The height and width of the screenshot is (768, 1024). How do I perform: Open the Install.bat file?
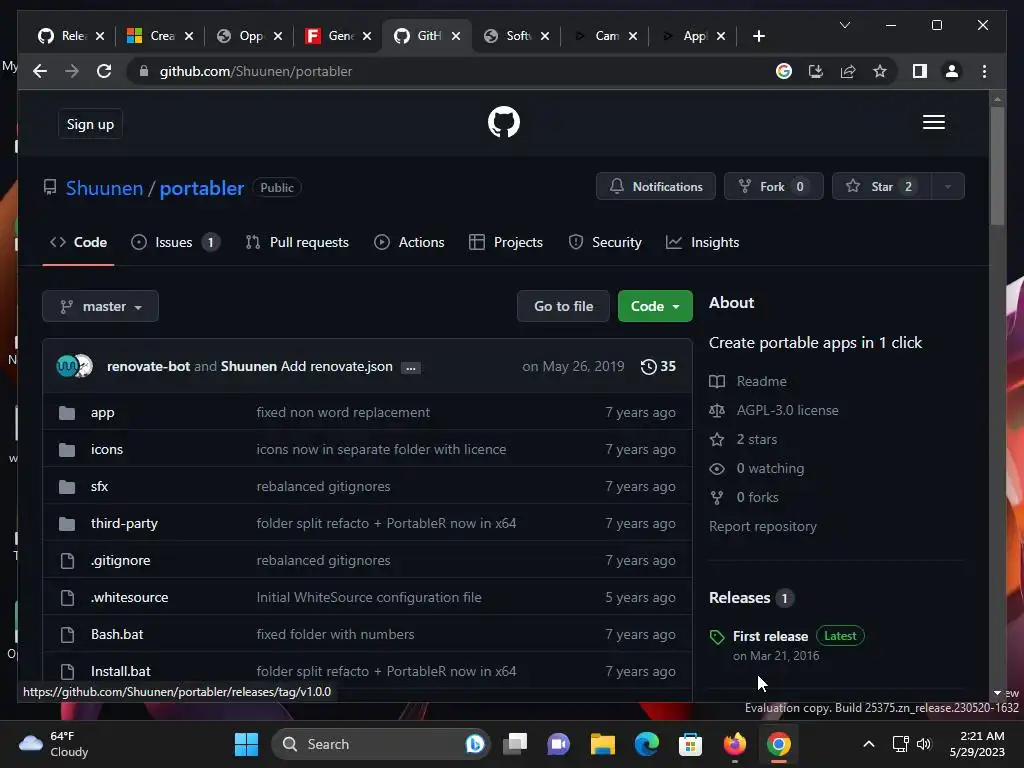(121, 671)
